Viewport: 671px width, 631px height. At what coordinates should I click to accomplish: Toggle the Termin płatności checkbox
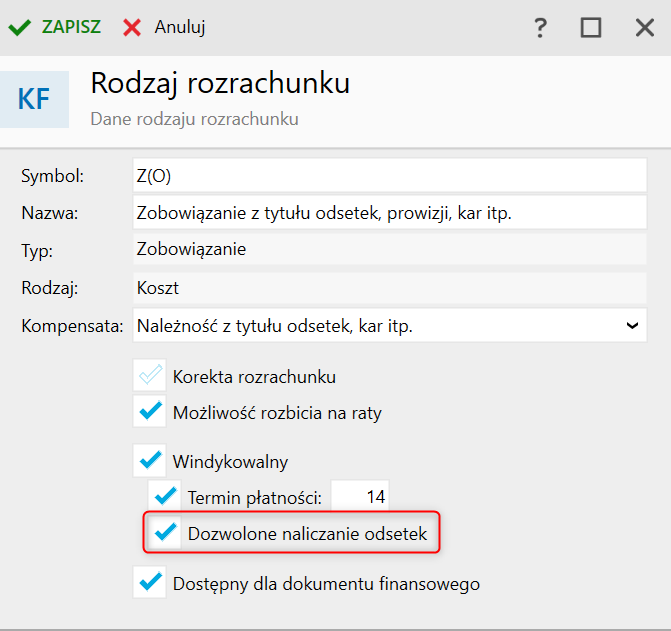[x=164, y=495]
